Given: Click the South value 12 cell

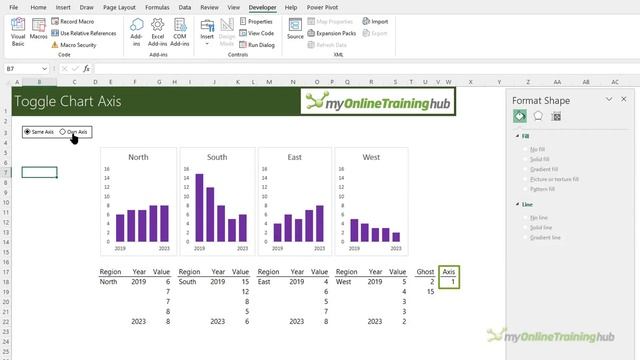Looking at the screenshot, I should (x=240, y=291).
